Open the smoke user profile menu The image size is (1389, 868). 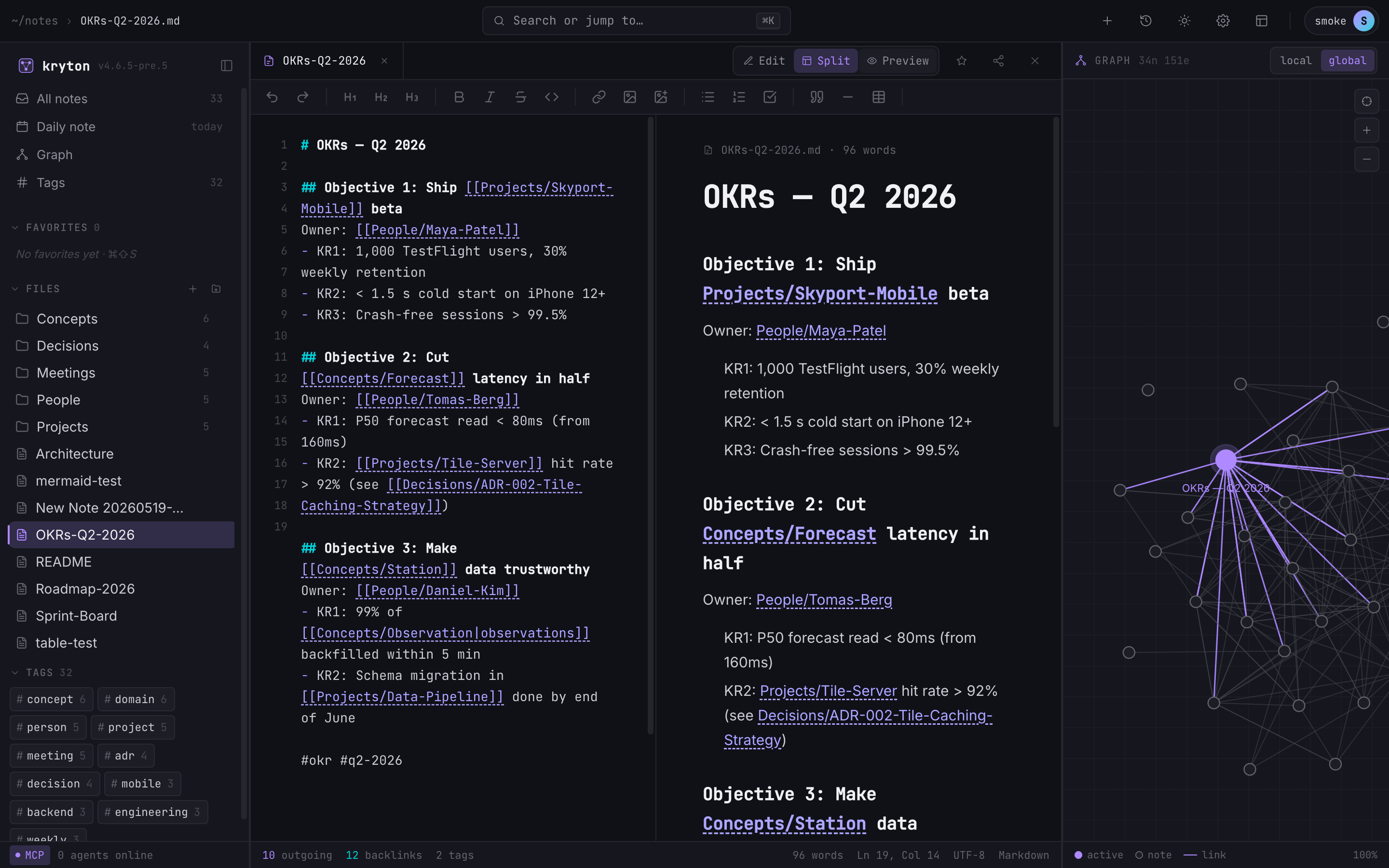coord(1341,21)
